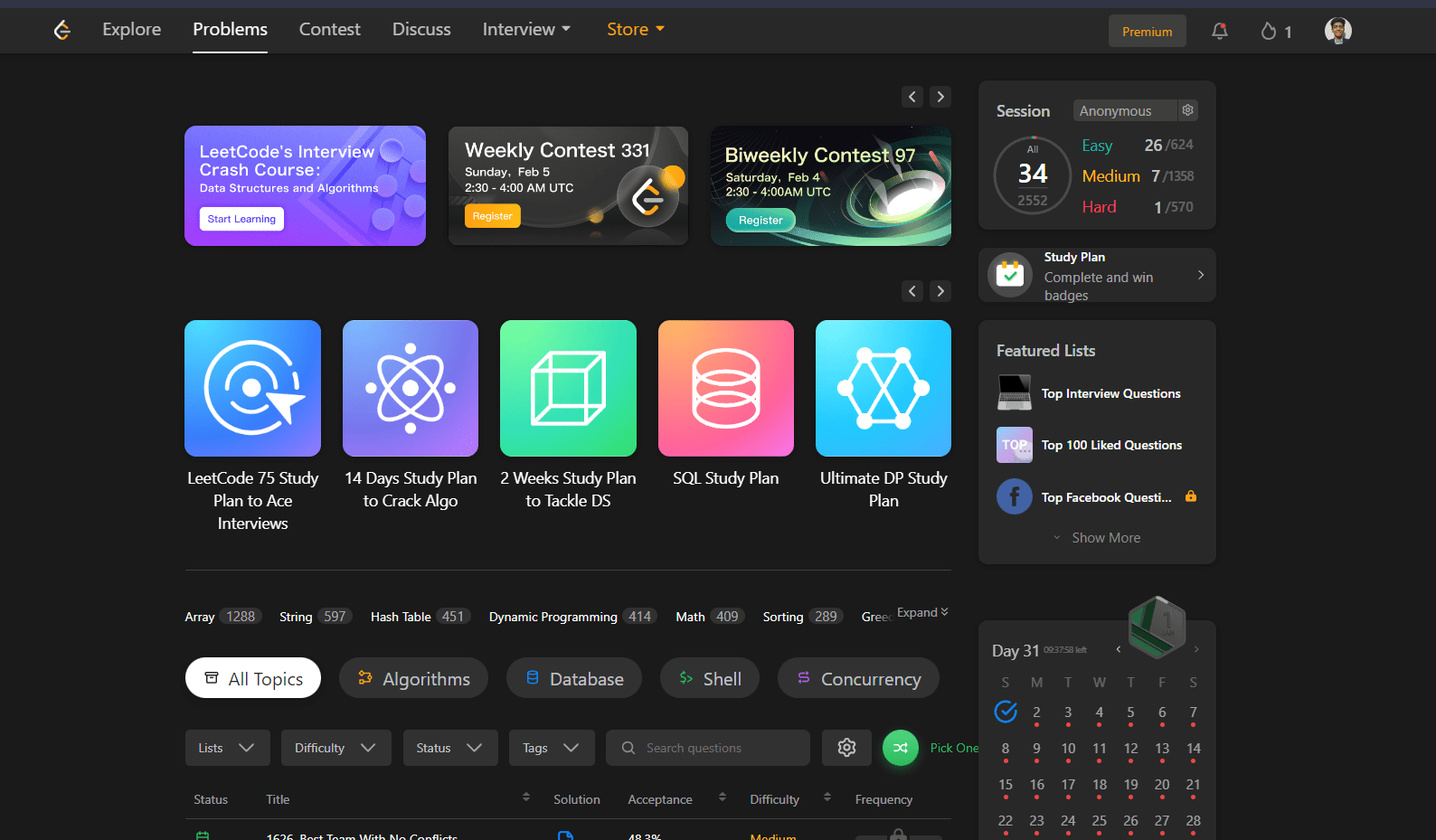Open the Tags filter dropdown
The width and height of the screenshot is (1436, 840).
(552, 748)
